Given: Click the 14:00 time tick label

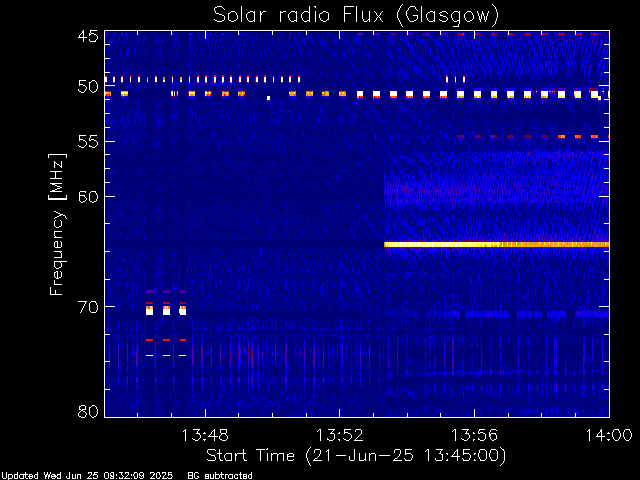Looking at the screenshot, I should [x=609, y=435].
